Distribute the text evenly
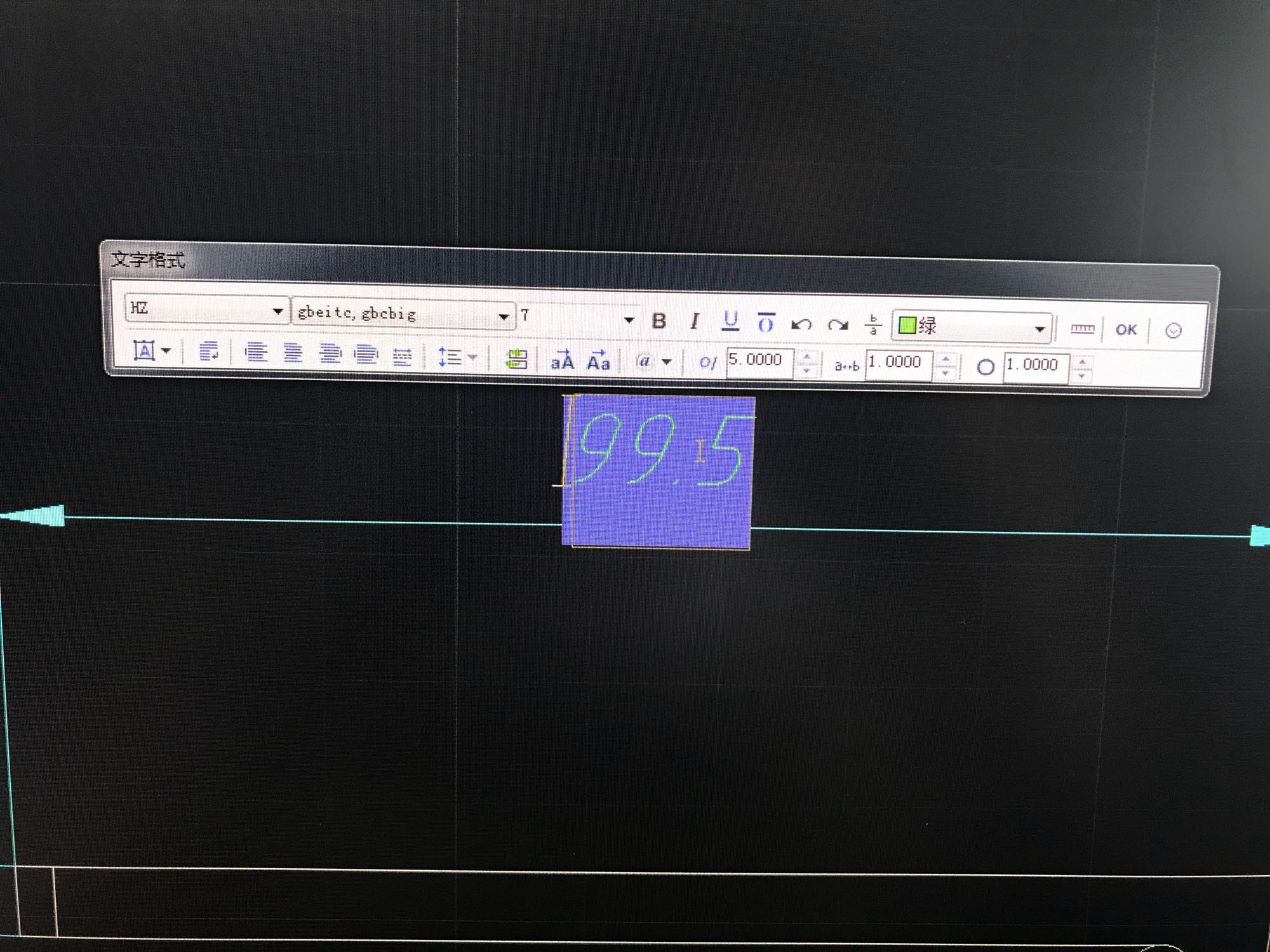This screenshot has height=952, width=1270. click(402, 356)
